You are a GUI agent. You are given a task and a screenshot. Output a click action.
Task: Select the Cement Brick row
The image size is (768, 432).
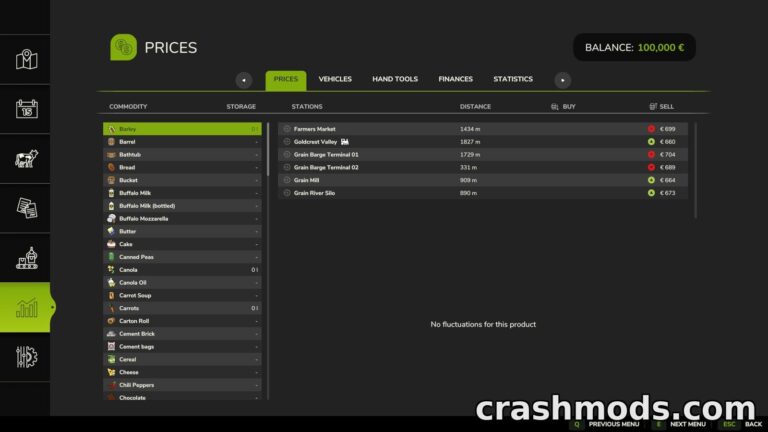click(182, 334)
